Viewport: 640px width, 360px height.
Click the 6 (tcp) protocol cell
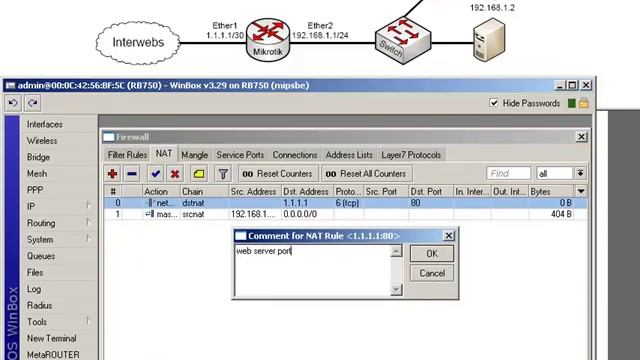[x=347, y=203]
